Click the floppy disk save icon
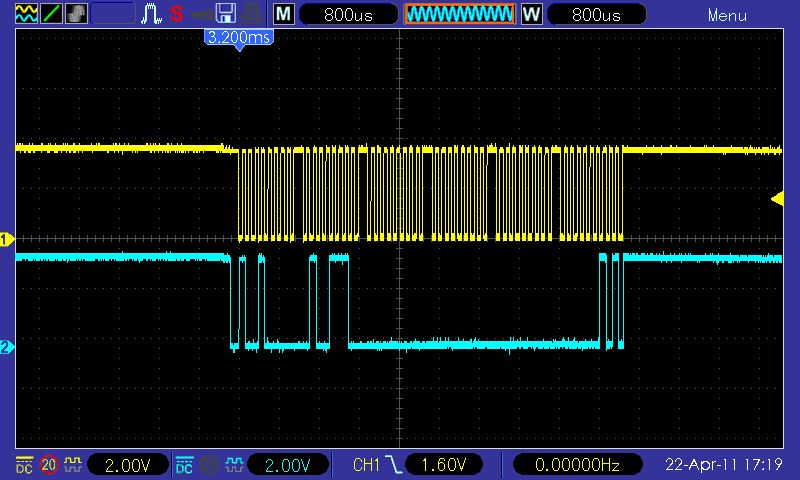800x480 pixels. coord(225,14)
